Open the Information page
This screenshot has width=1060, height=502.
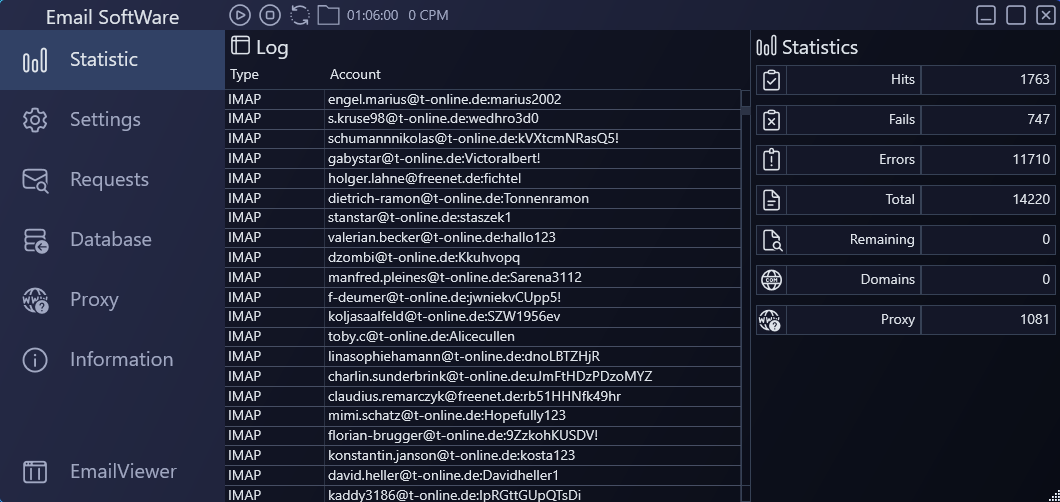pyautogui.click(x=121, y=360)
